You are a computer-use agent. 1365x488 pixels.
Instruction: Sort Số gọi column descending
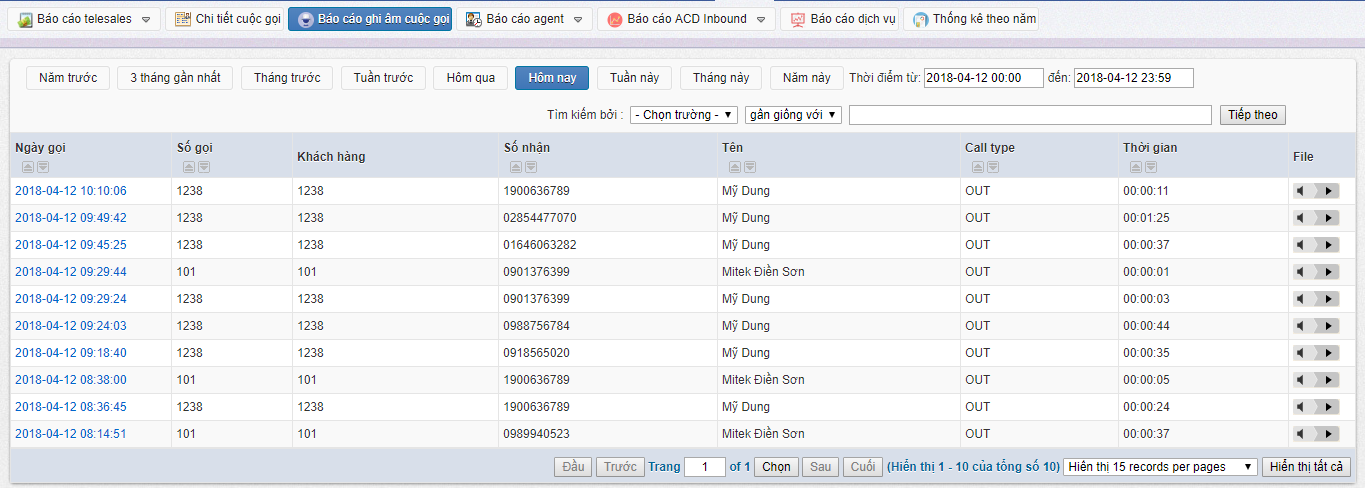(x=205, y=167)
